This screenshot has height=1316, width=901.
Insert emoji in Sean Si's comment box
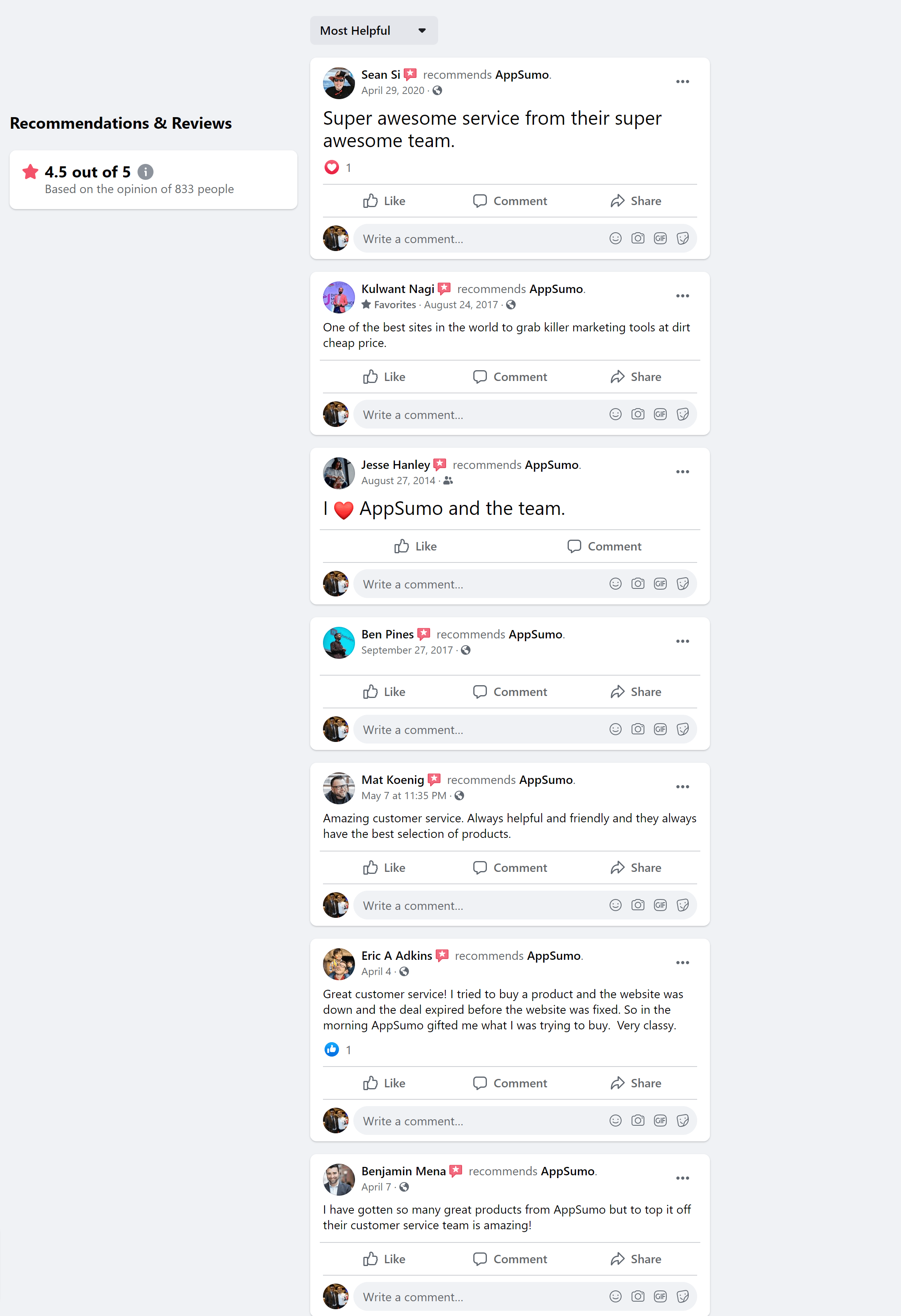tap(615, 238)
